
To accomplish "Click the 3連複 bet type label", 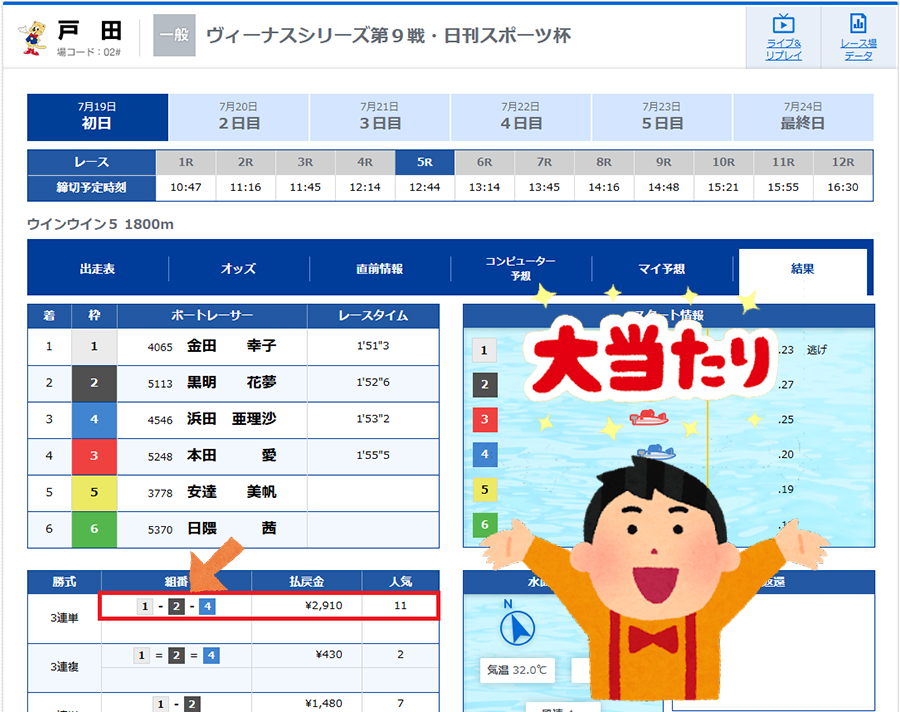I will [x=64, y=667].
